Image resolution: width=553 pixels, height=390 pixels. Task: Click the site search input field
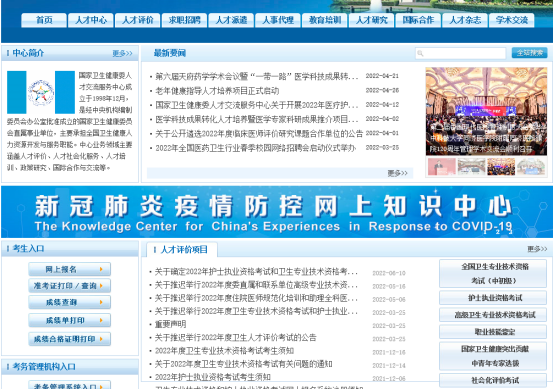pos(461,53)
